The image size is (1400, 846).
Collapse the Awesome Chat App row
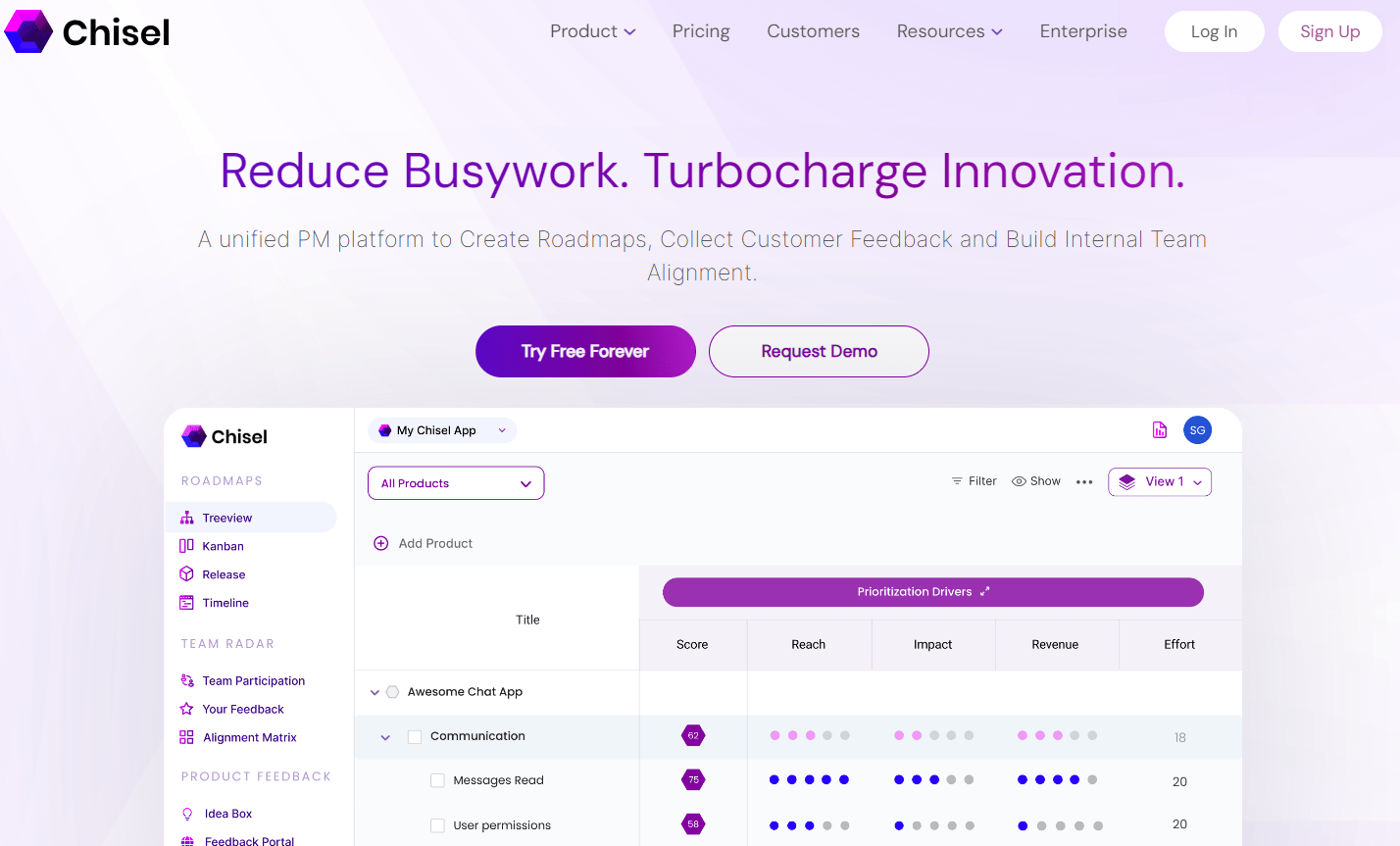point(375,692)
